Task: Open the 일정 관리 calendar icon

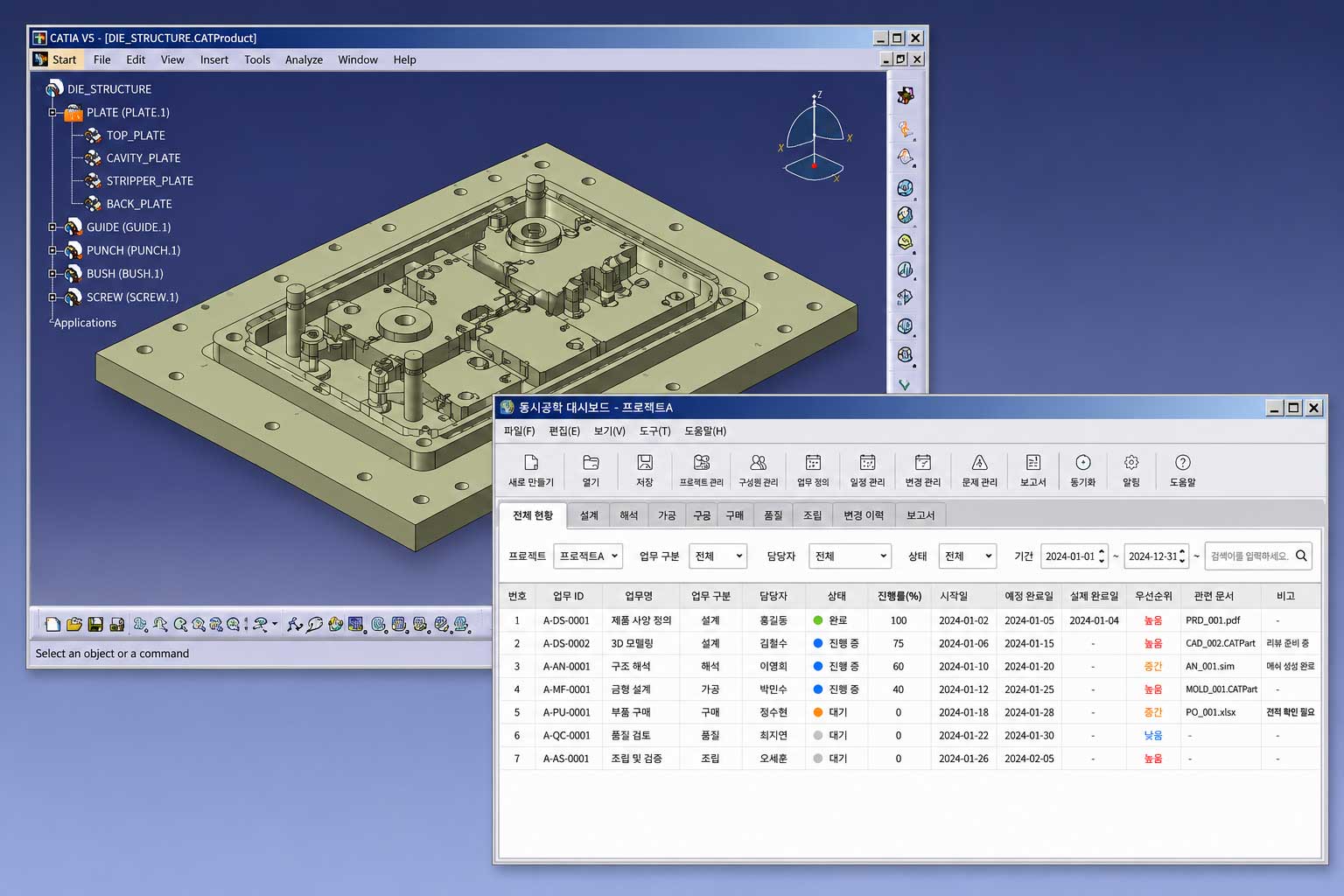Action: (867, 462)
